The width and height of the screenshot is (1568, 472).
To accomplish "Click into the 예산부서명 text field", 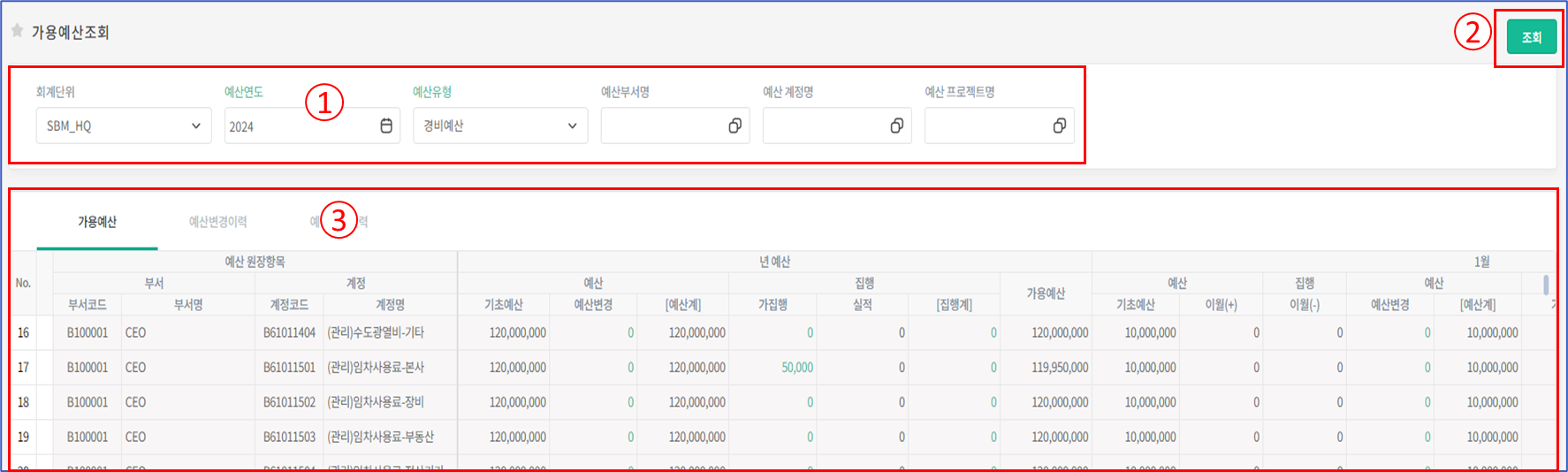I will (663, 126).
